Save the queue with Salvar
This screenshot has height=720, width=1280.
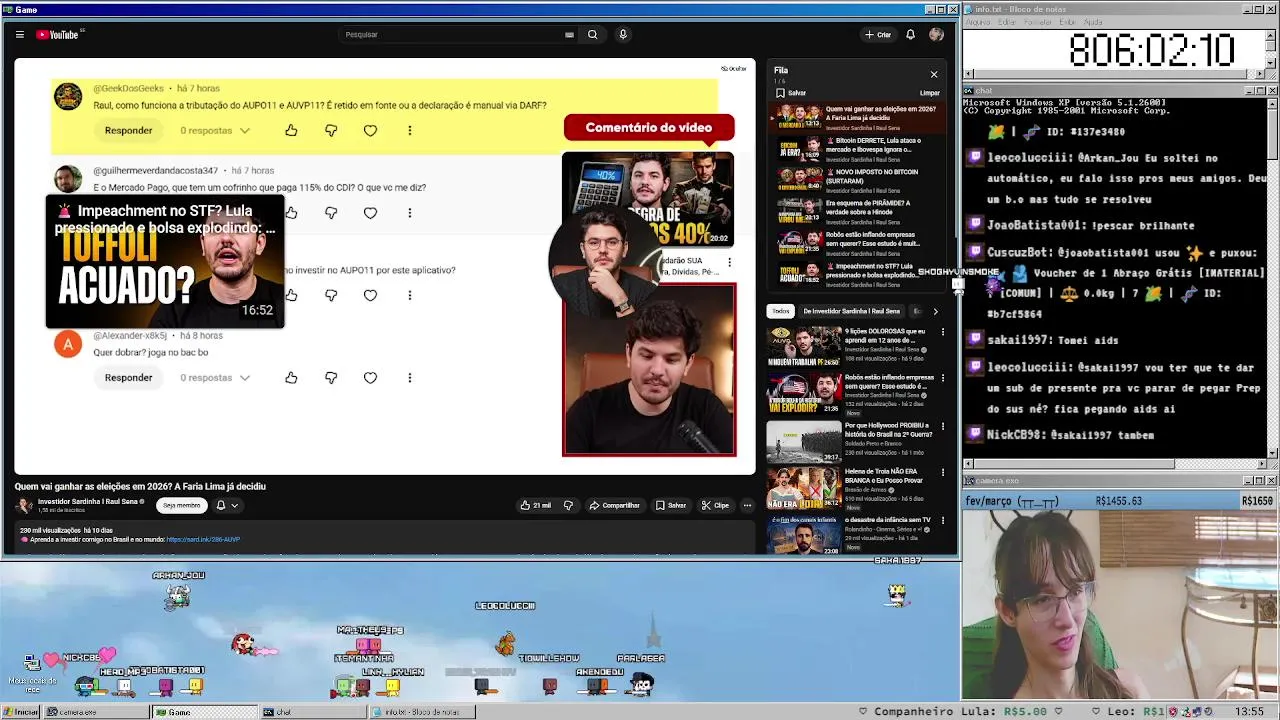(x=791, y=93)
